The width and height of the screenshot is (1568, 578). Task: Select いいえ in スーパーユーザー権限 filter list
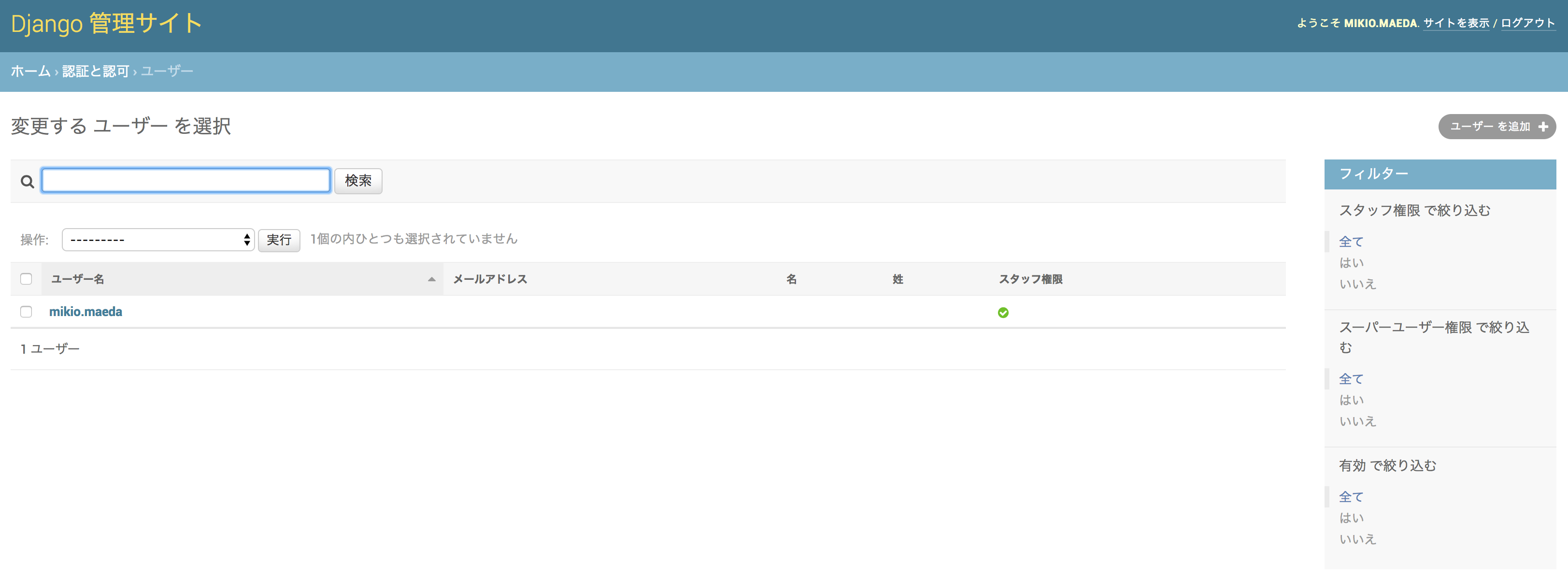(x=1357, y=421)
